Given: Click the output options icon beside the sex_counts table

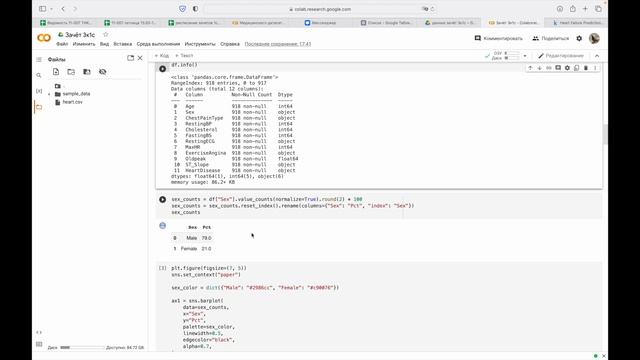Looking at the screenshot, I should tap(162, 226).
